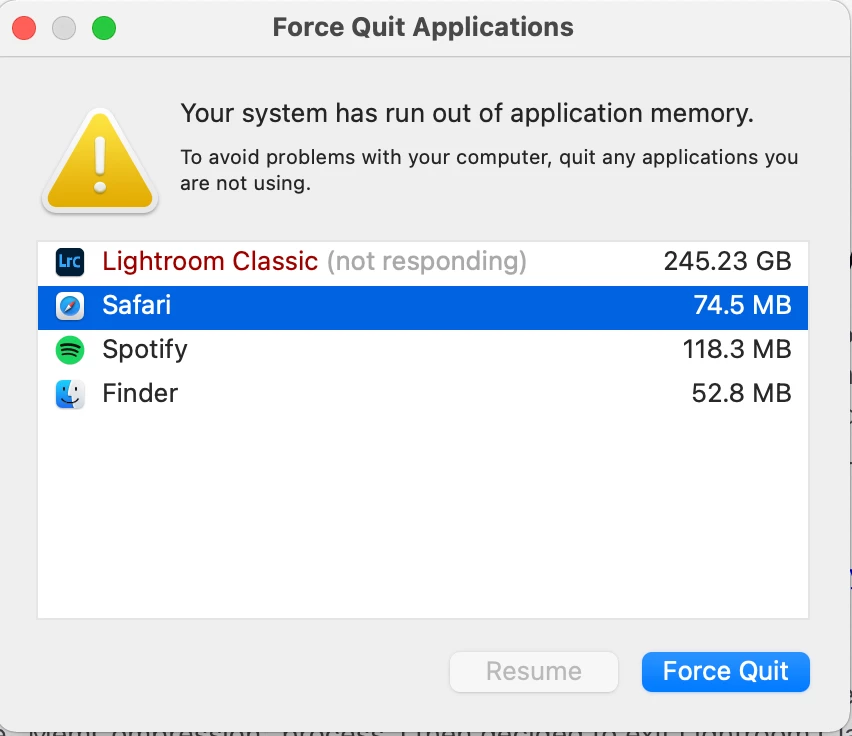The width and height of the screenshot is (852, 736).
Task: Click the "not responding" status text
Action: (427, 262)
